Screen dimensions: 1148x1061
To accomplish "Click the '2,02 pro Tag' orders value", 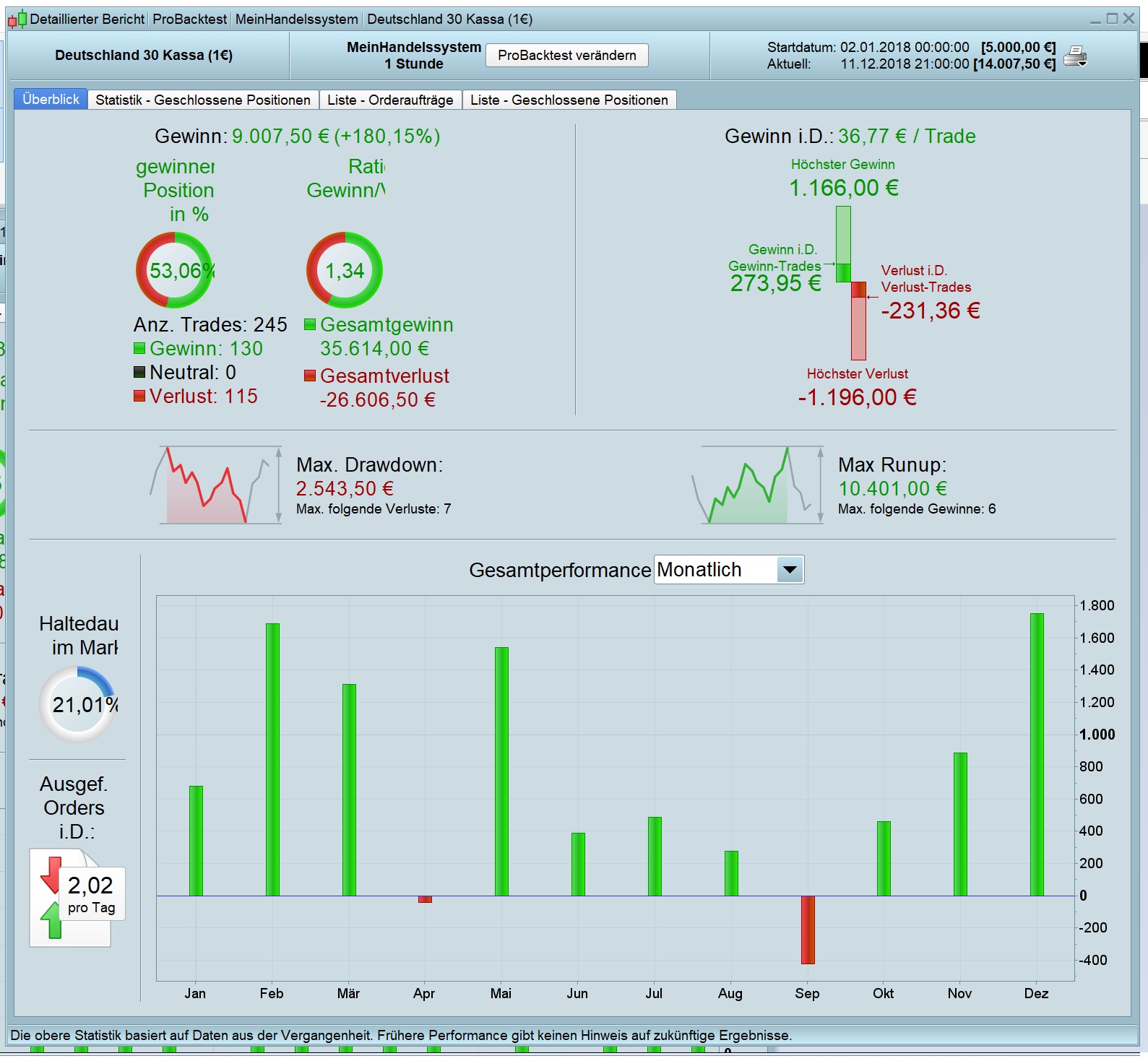I will pos(91,893).
